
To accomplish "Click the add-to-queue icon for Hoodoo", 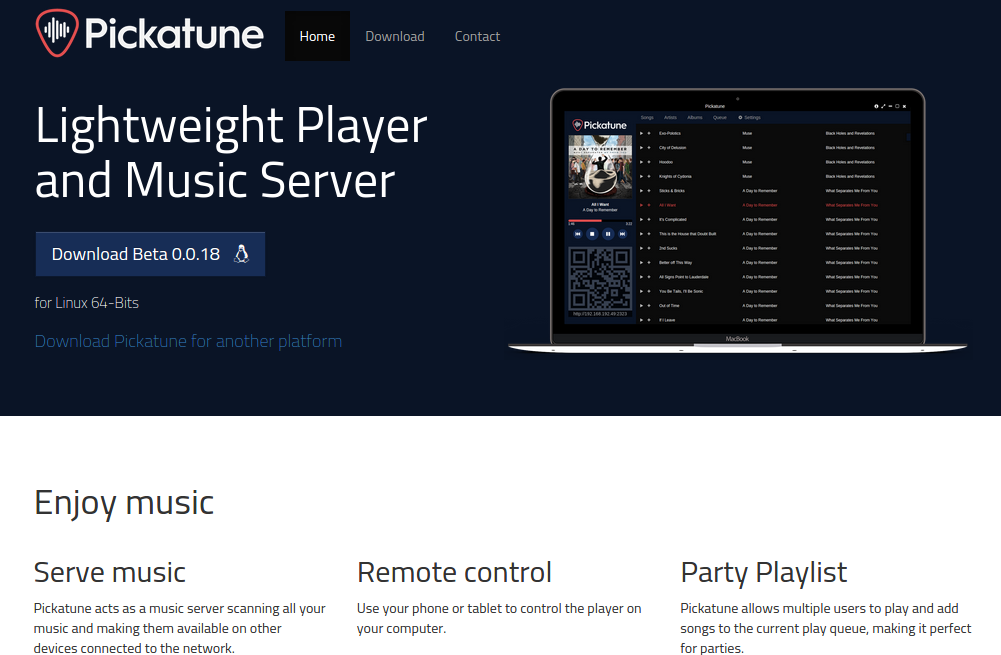I will (649, 162).
